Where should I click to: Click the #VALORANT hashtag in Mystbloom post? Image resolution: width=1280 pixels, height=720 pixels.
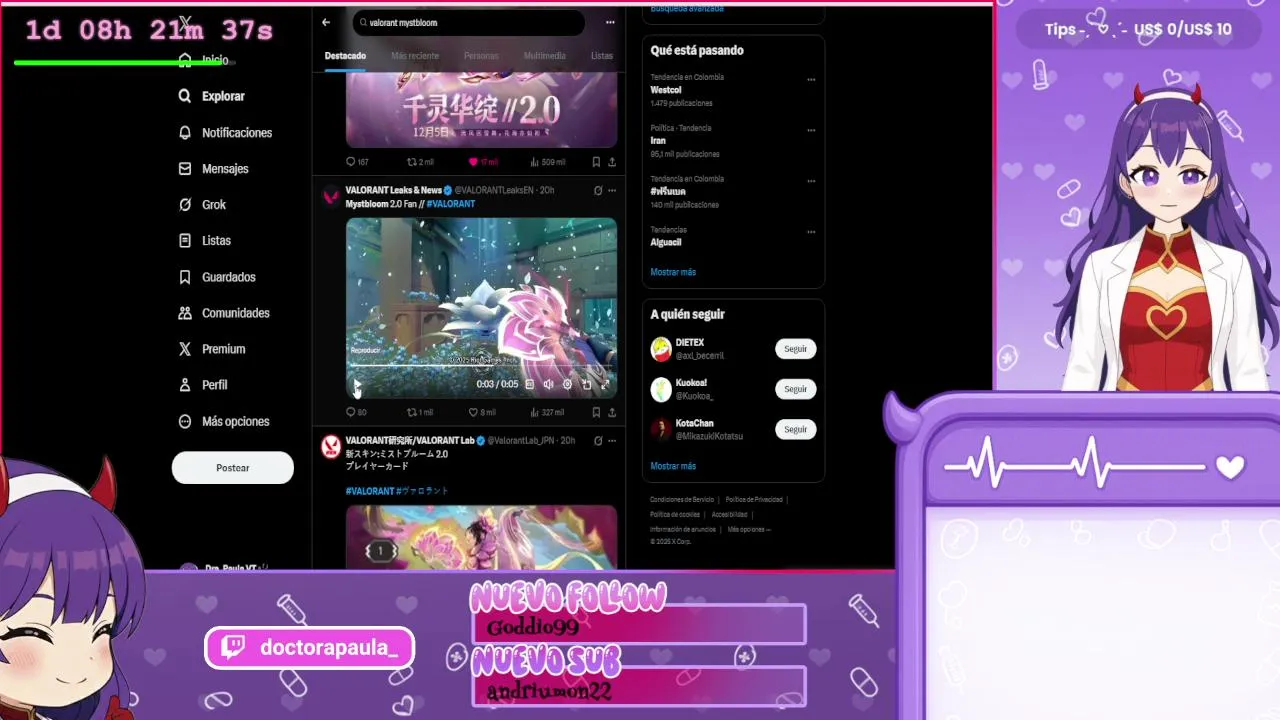point(451,204)
